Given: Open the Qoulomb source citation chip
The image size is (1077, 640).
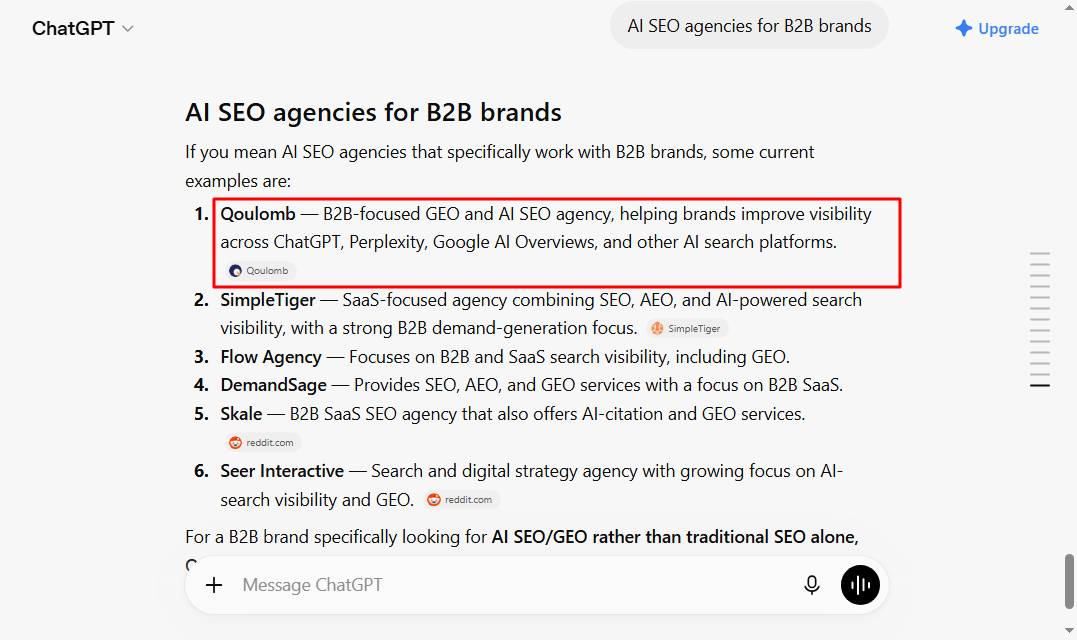Looking at the screenshot, I should (260, 271).
